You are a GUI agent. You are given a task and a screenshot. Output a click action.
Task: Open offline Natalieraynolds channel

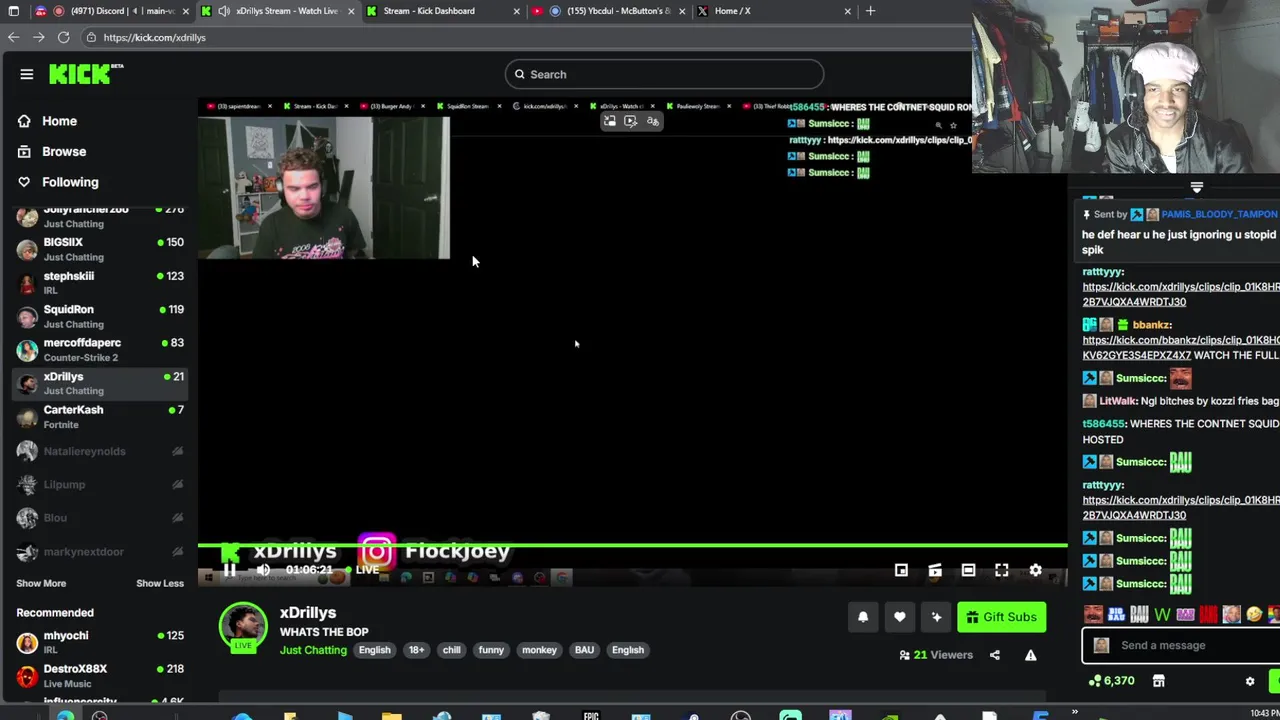(x=100, y=451)
